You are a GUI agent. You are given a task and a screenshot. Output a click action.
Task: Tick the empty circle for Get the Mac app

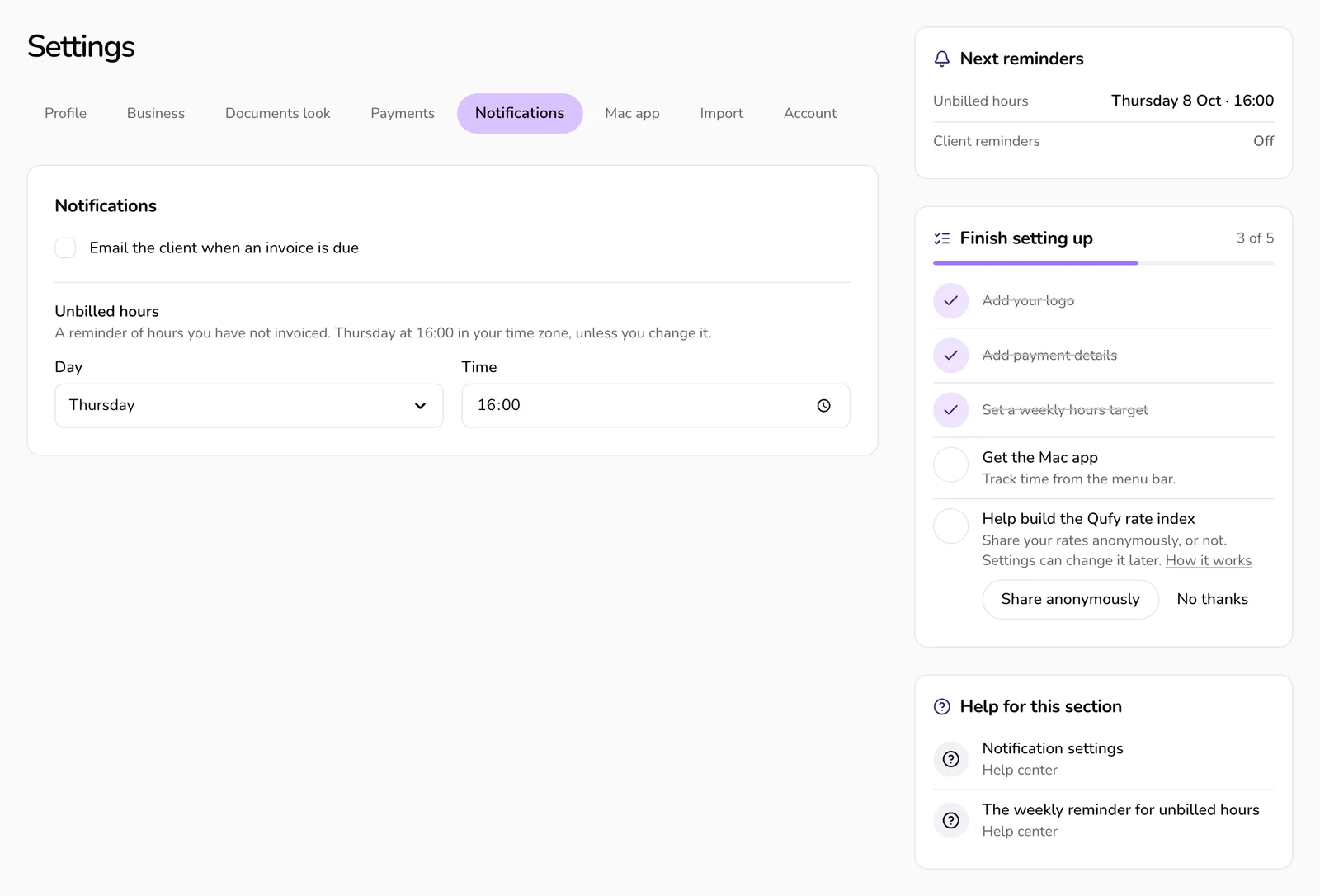point(950,465)
